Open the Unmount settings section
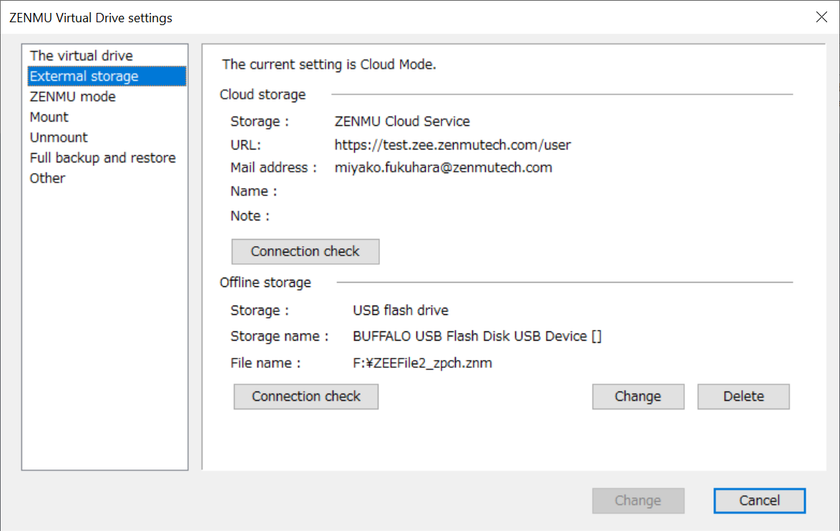Image resolution: width=840 pixels, height=531 pixels. [x=59, y=137]
